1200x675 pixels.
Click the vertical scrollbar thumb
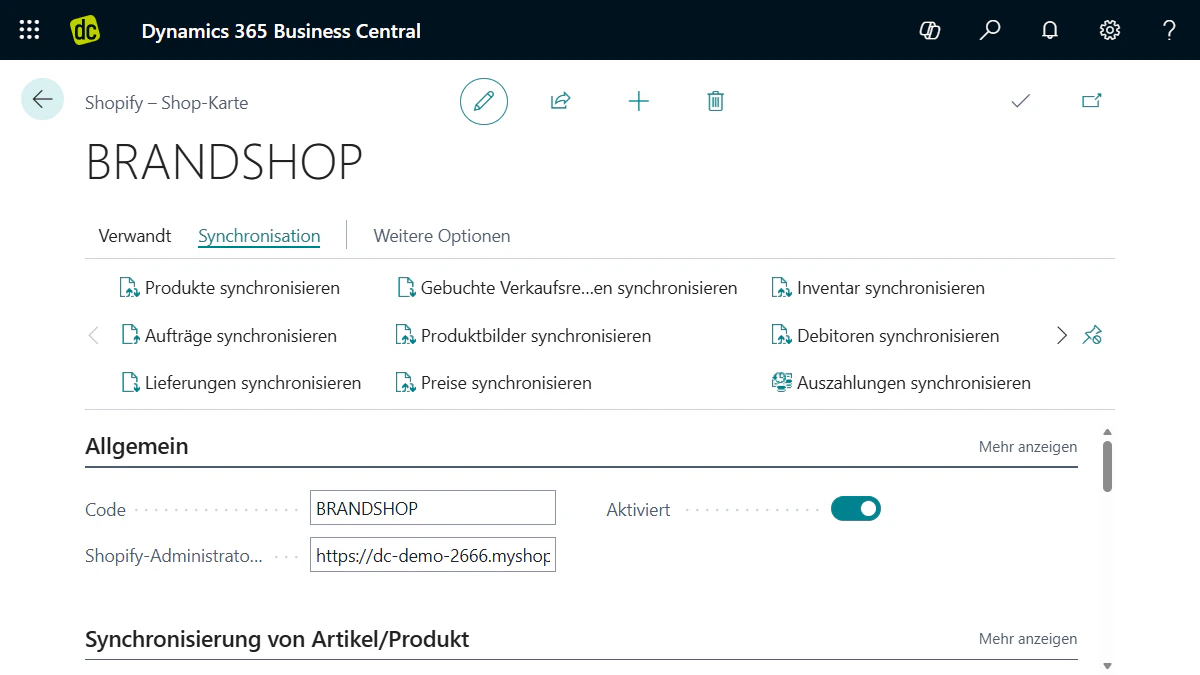coord(1107,466)
